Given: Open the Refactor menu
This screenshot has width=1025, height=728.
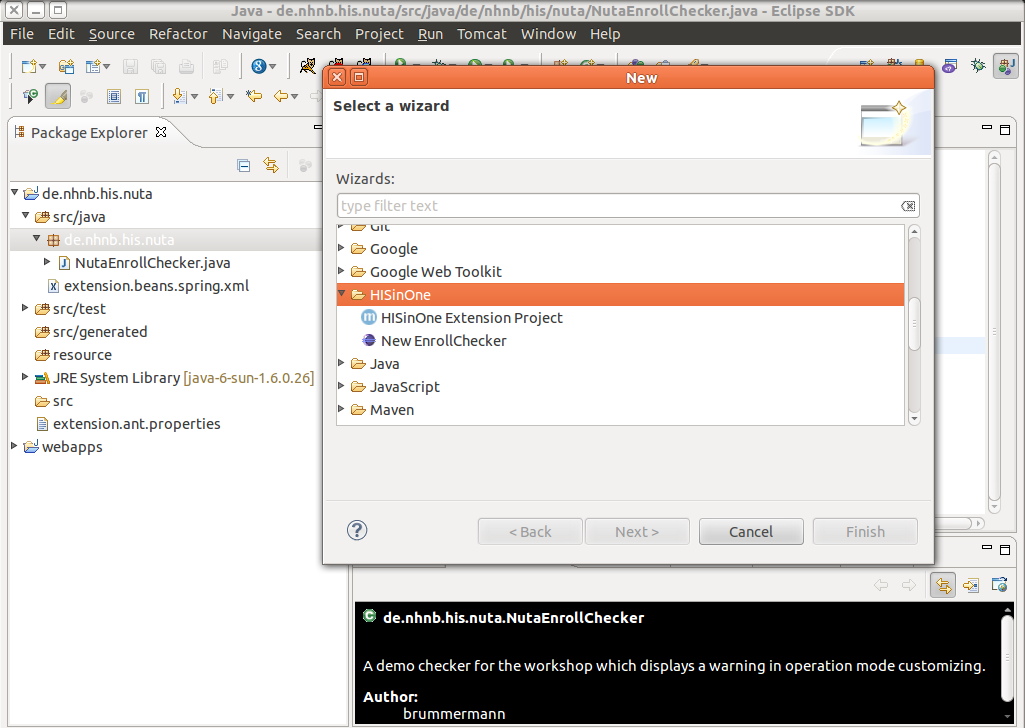Looking at the screenshot, I should click(177, 34).
